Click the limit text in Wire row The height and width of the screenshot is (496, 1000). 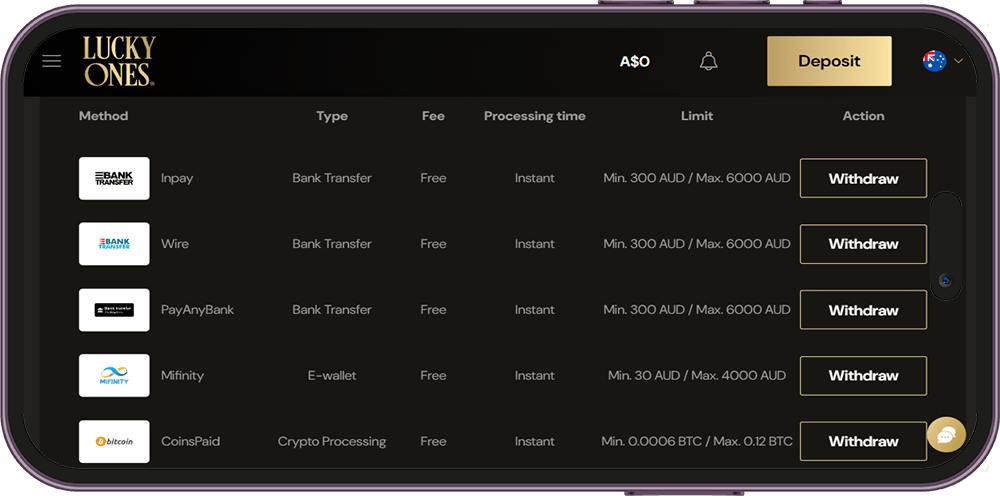coord(697,244)
